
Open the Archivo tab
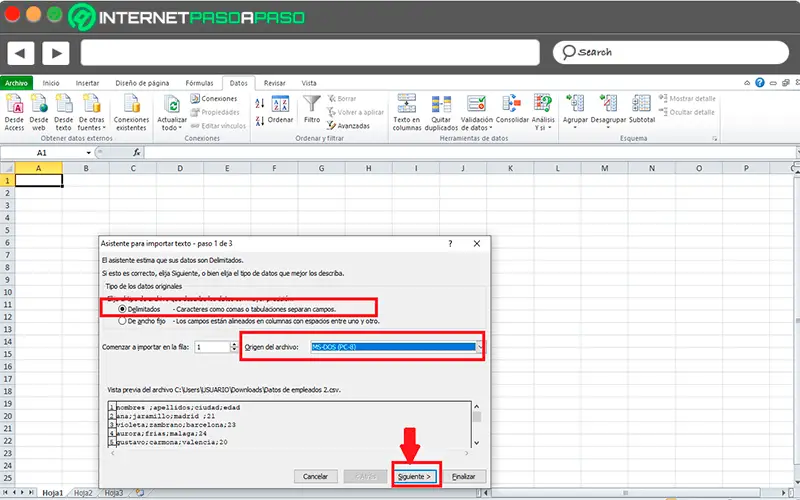[x=16, y=83]
